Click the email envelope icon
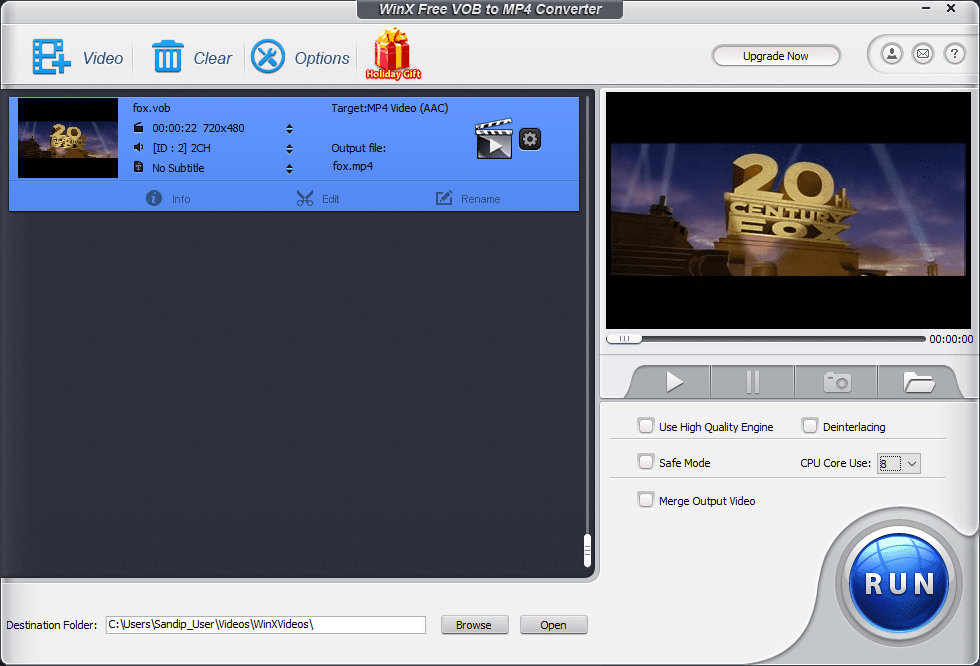 tap(923, 54)
